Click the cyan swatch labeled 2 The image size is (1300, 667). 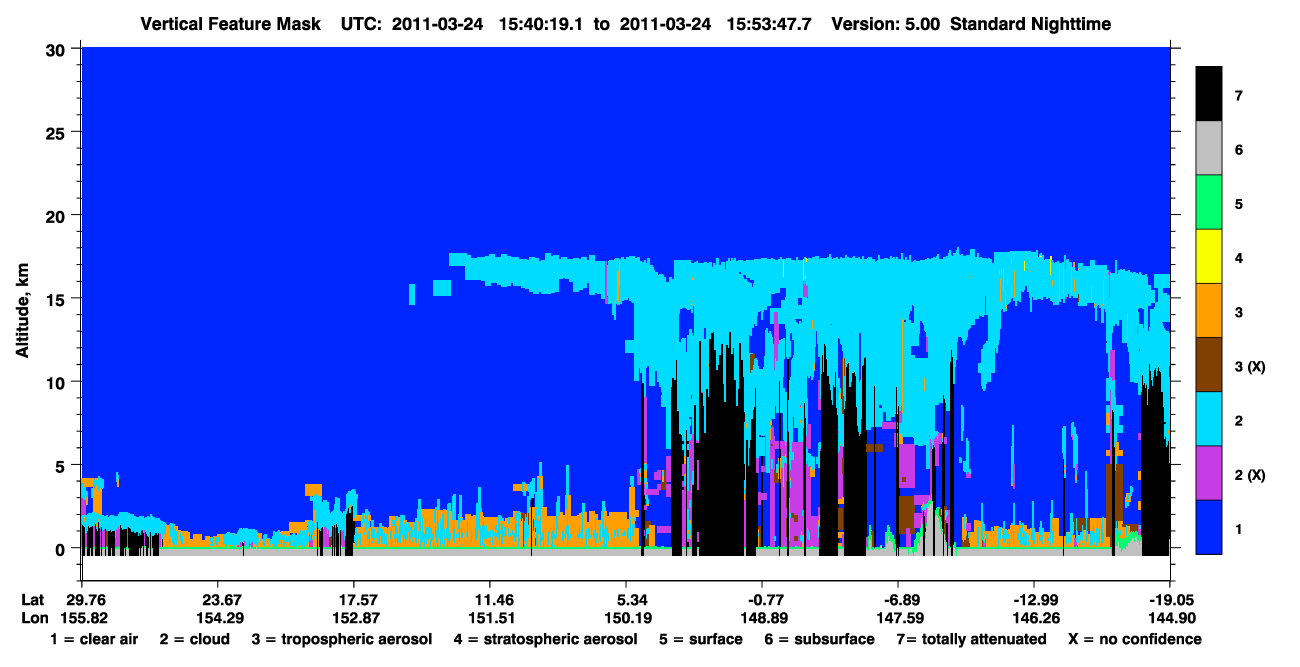(1209, 418)
